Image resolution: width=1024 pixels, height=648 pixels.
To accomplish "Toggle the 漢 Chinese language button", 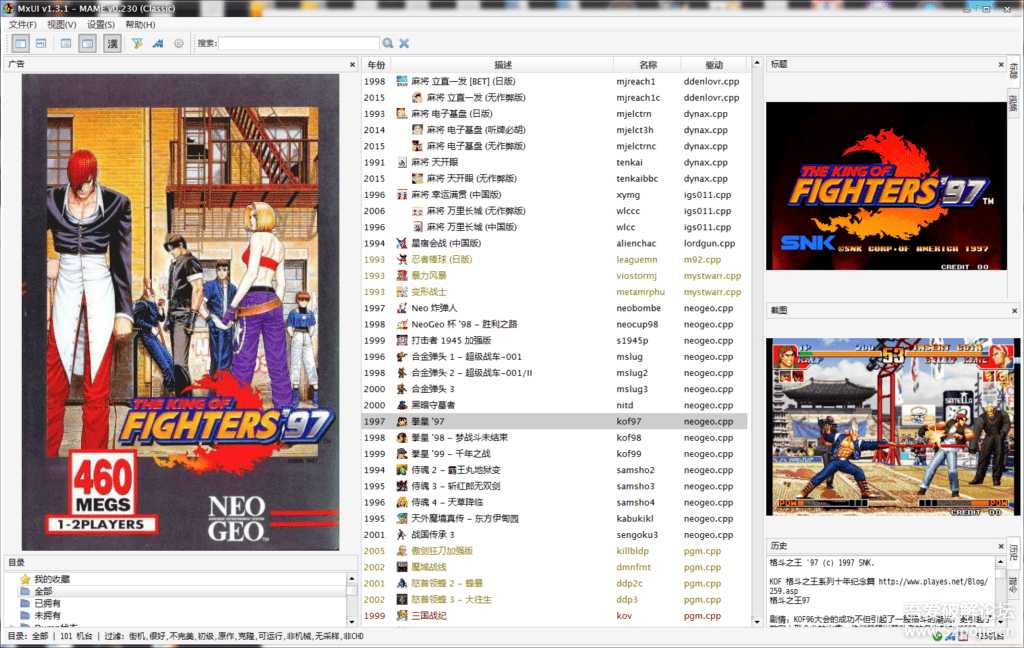I will tap(112, 43).
